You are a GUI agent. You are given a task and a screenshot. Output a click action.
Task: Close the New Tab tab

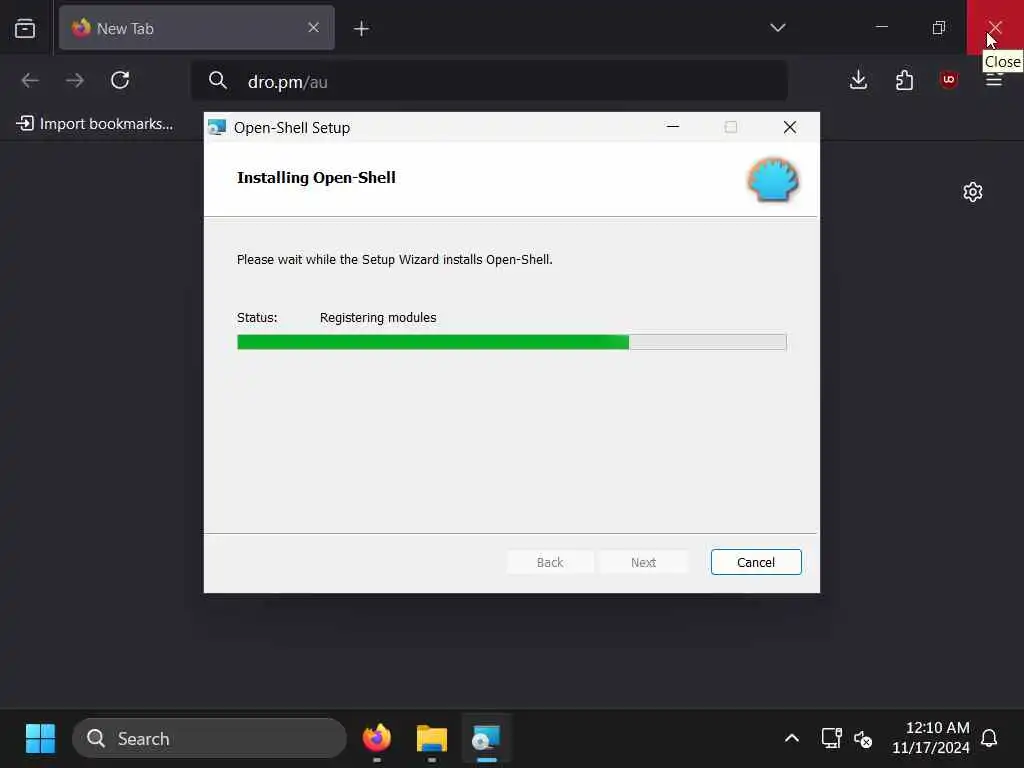pyautogui.click(x=313, y=27)
